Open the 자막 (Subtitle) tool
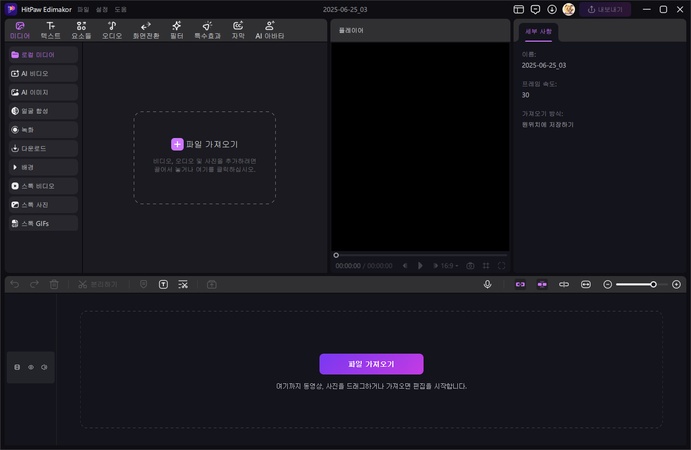This screenshot has height=450, width=691. [238, 30]
